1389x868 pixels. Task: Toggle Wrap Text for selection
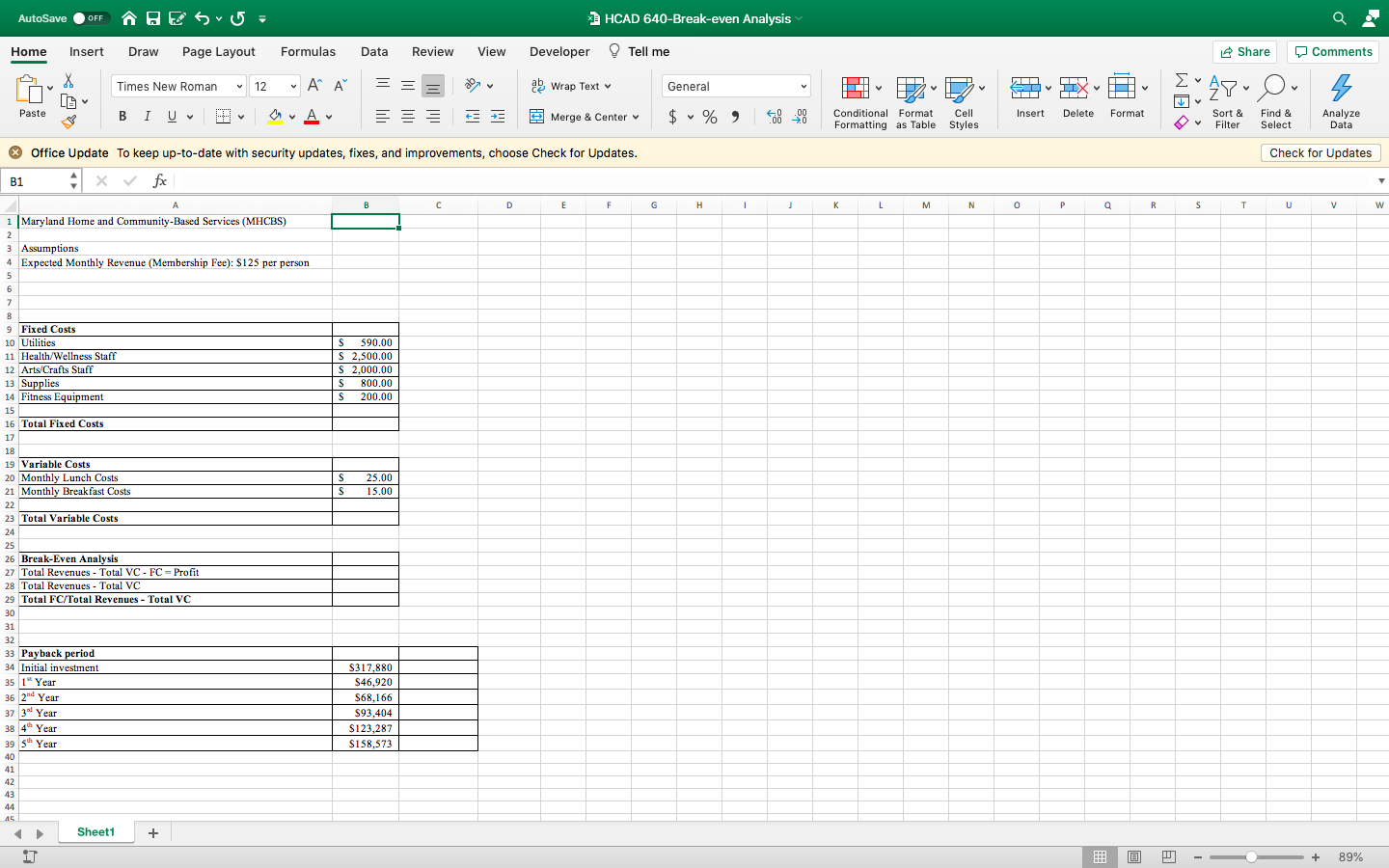pyautogui.click(x=571, y=85)
